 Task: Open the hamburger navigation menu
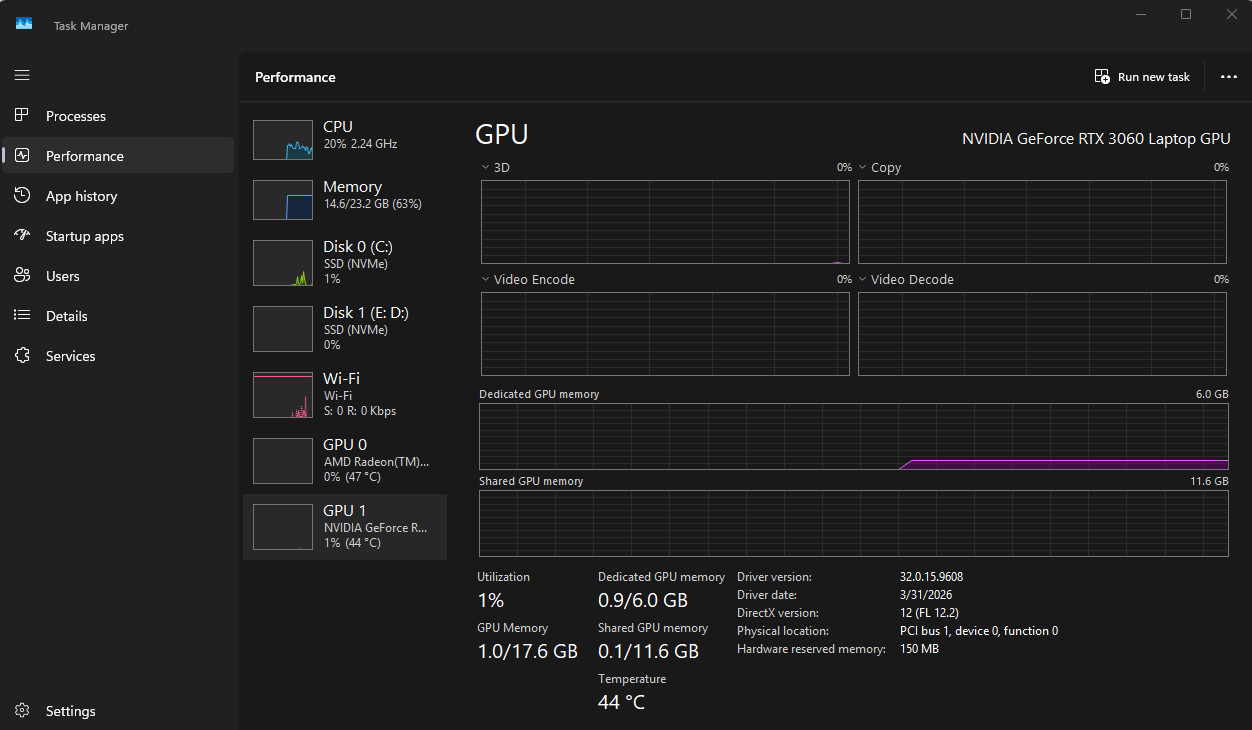coord(22,76)
